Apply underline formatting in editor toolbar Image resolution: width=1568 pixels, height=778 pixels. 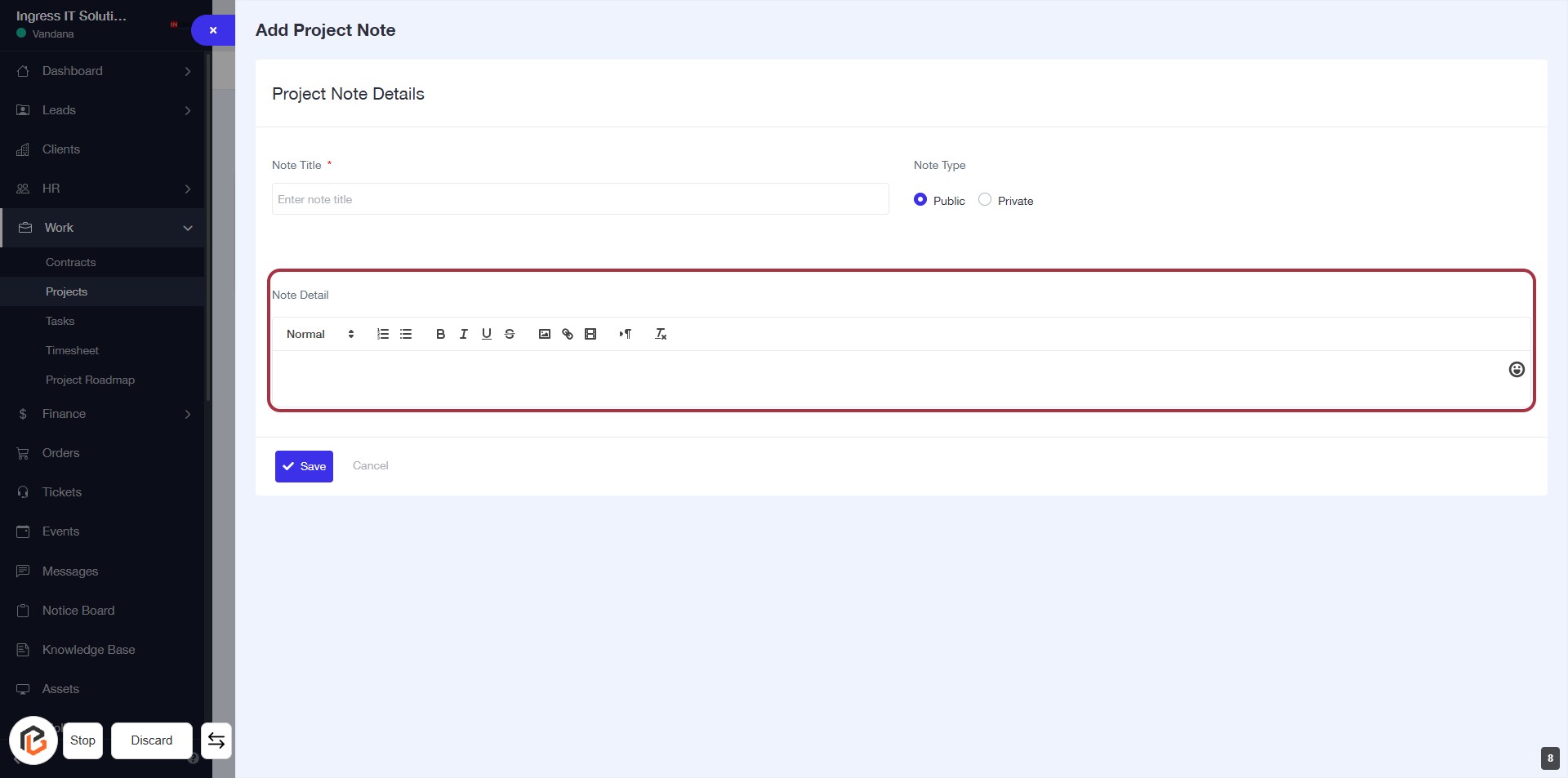[x=486, y=334]
